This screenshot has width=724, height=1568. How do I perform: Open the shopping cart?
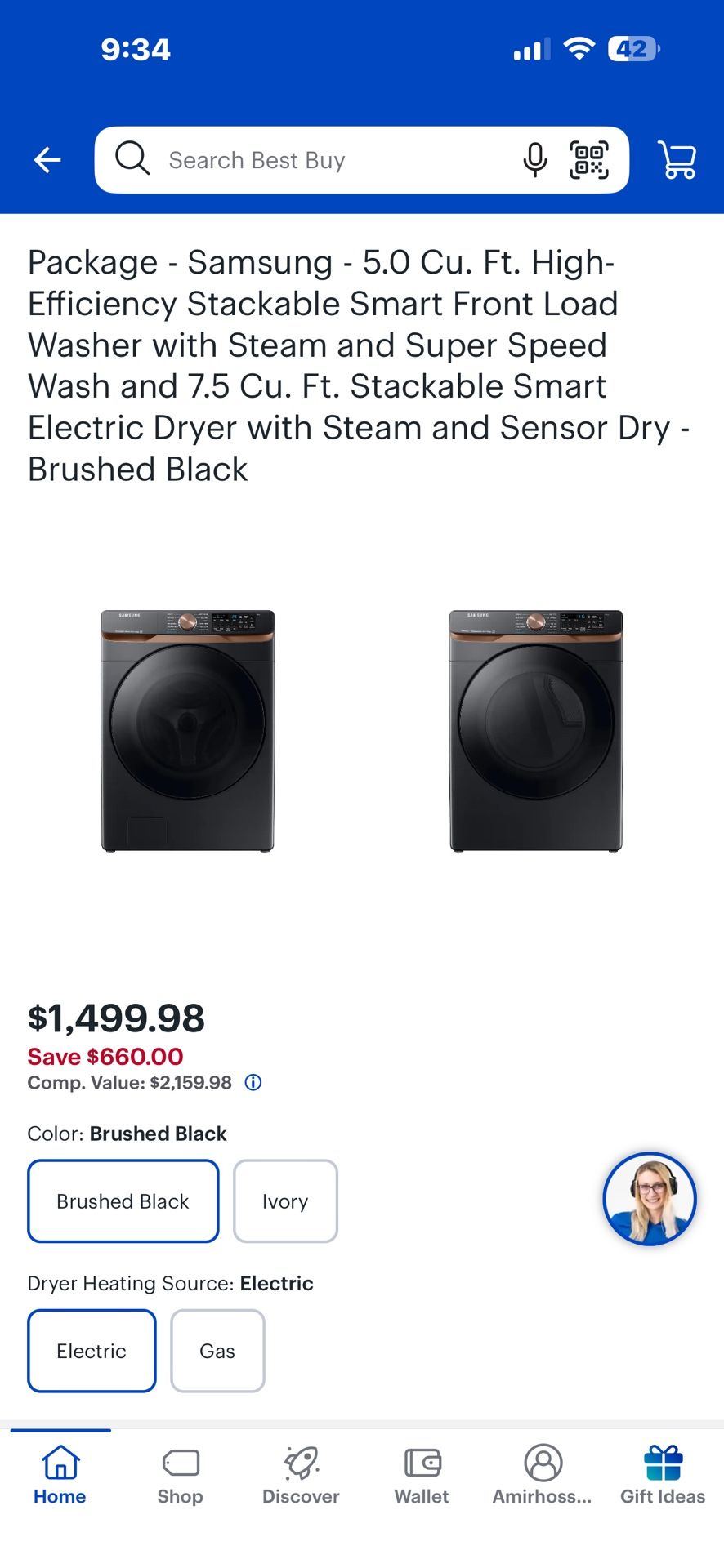pyautogui.click(x=676, y=159)
